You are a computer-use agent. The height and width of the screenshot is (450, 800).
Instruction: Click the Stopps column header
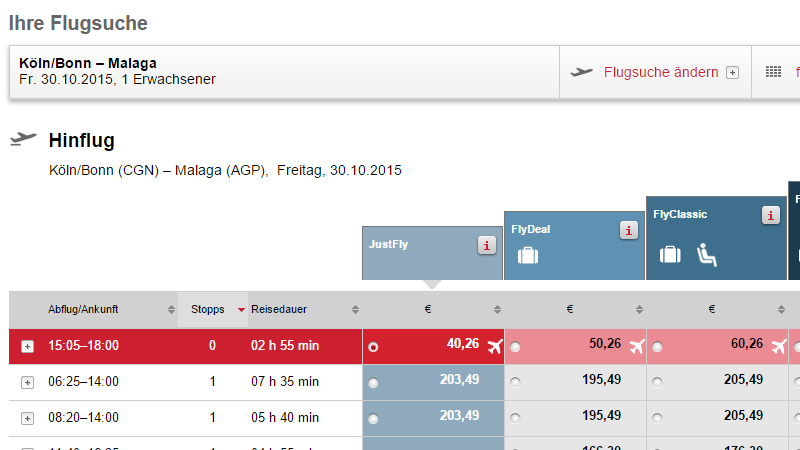click(207, 309)
